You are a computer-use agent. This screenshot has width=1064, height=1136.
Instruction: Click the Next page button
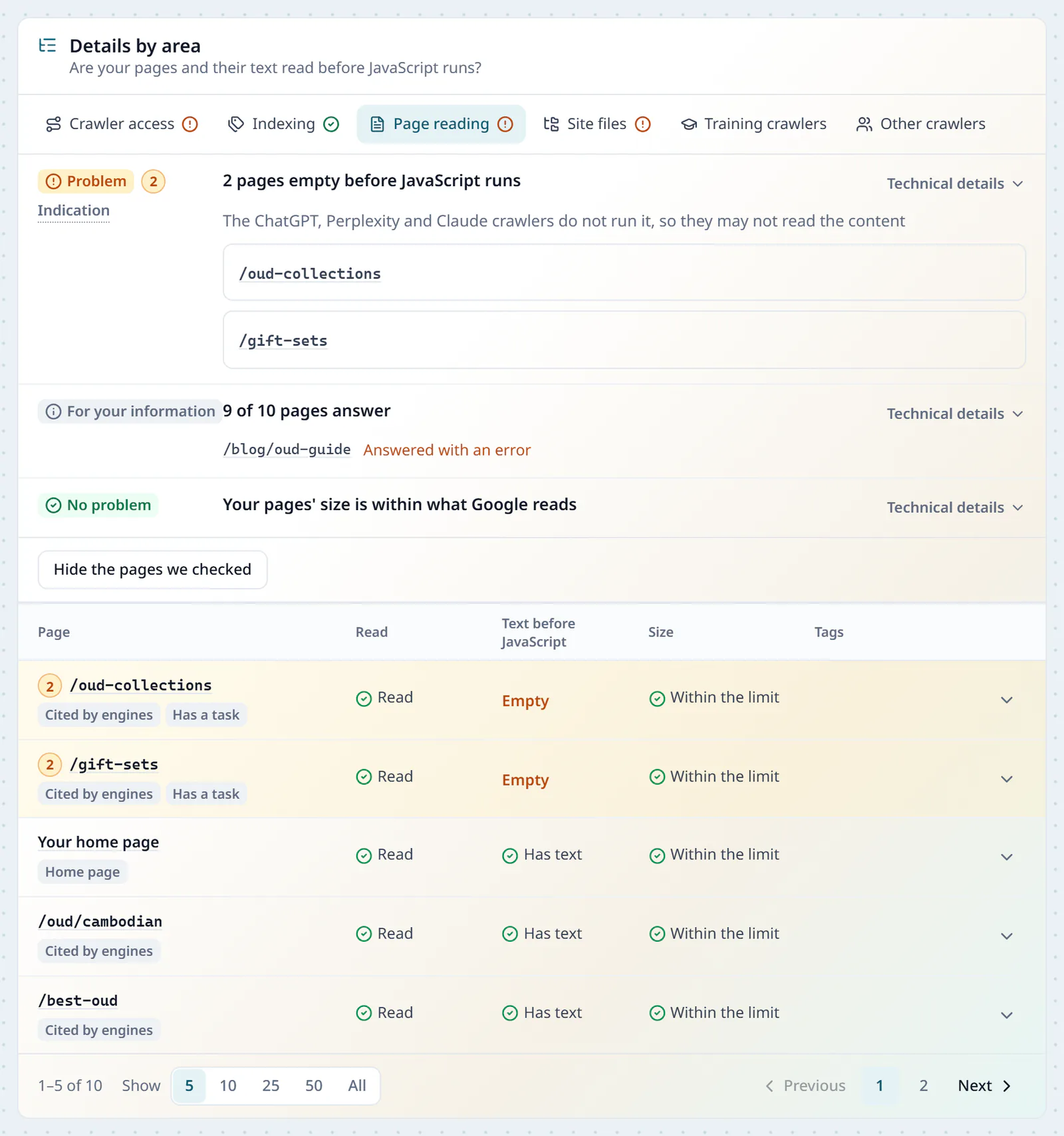point(986,1086)
